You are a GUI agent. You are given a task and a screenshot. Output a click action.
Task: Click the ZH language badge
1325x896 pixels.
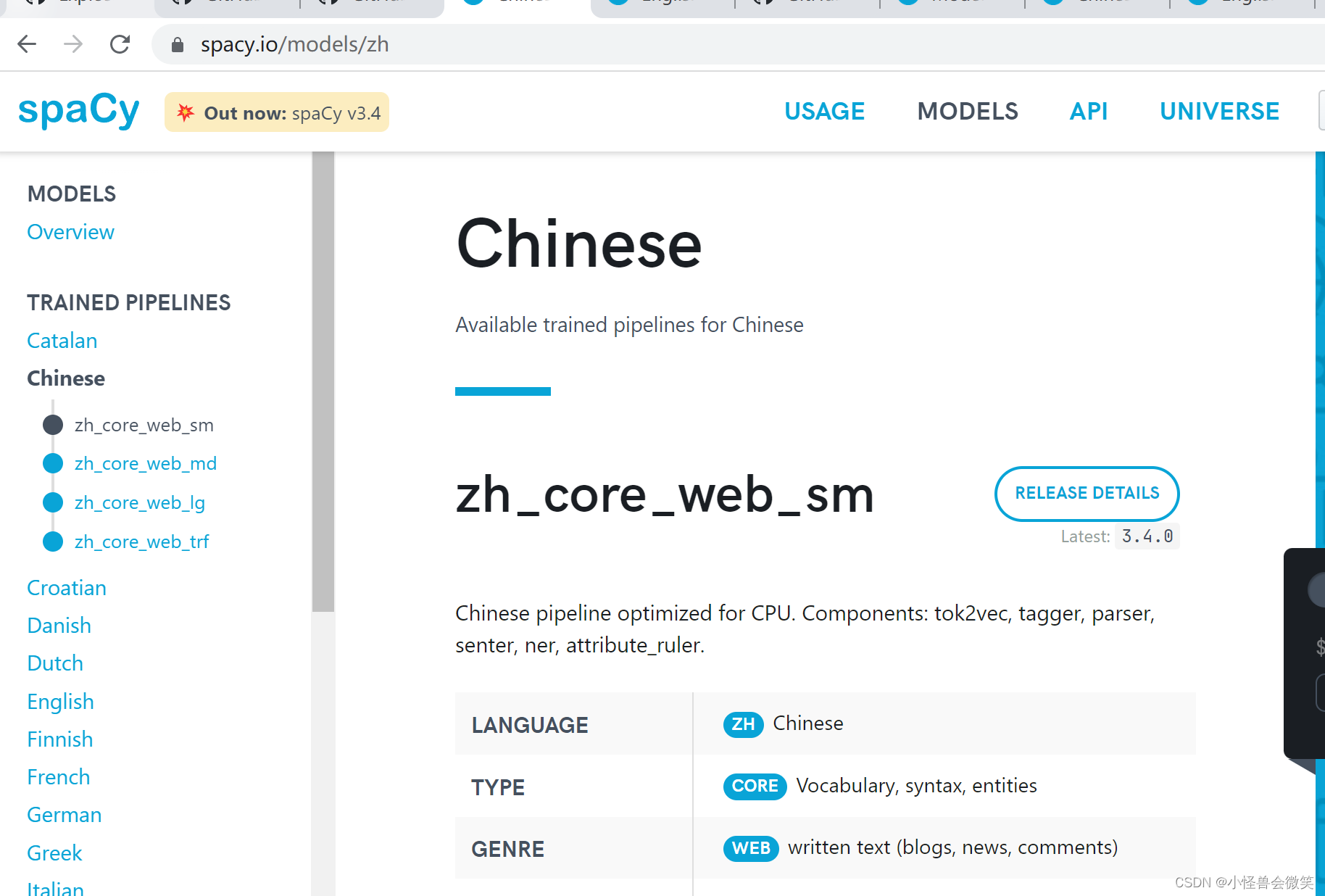point(743,724)
